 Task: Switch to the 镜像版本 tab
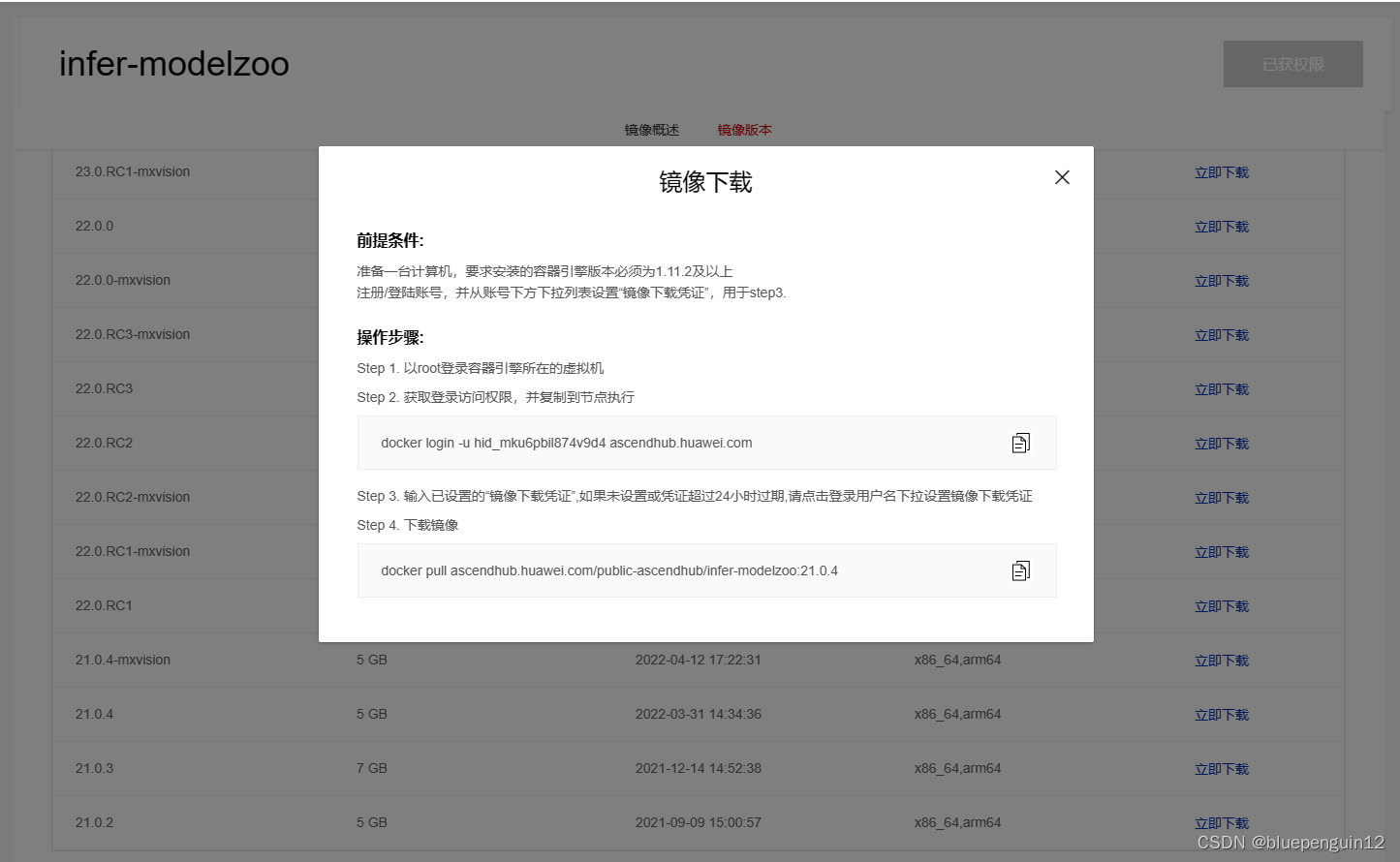coord(744,130)
